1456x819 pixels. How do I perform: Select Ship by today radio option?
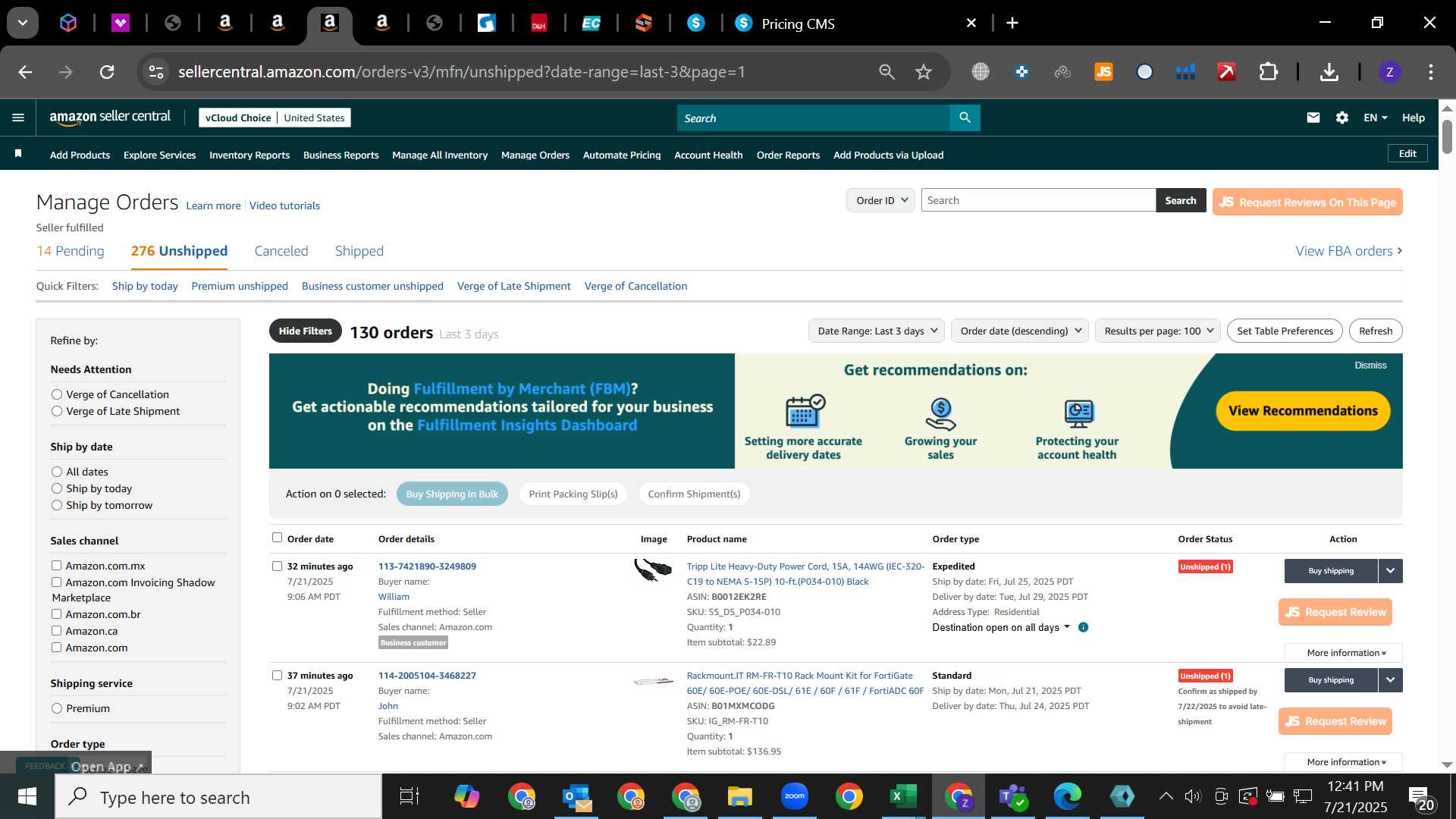coord(57,488)
